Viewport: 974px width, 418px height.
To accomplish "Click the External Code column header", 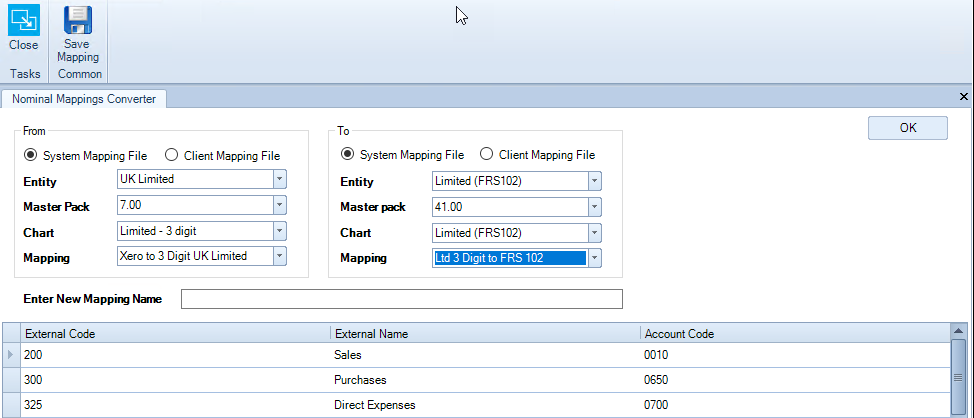I will 176,334.
